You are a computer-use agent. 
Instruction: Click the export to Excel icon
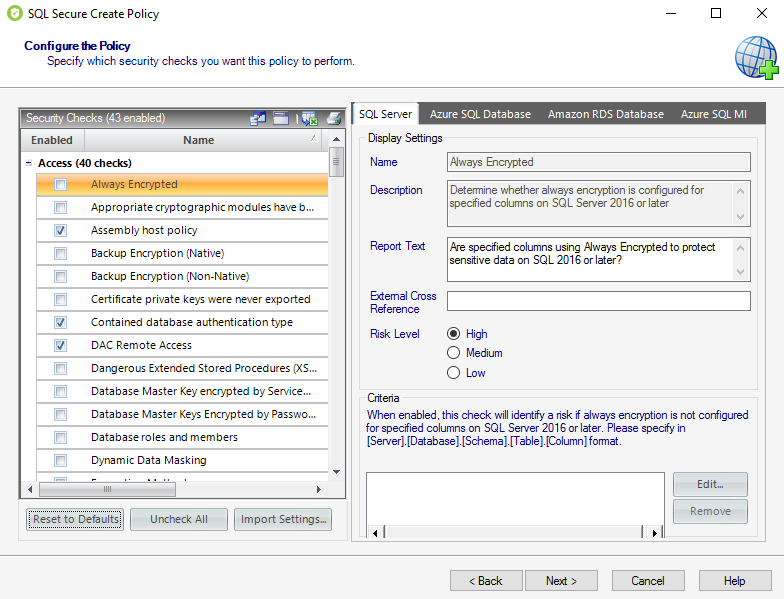tap(309, 118)
